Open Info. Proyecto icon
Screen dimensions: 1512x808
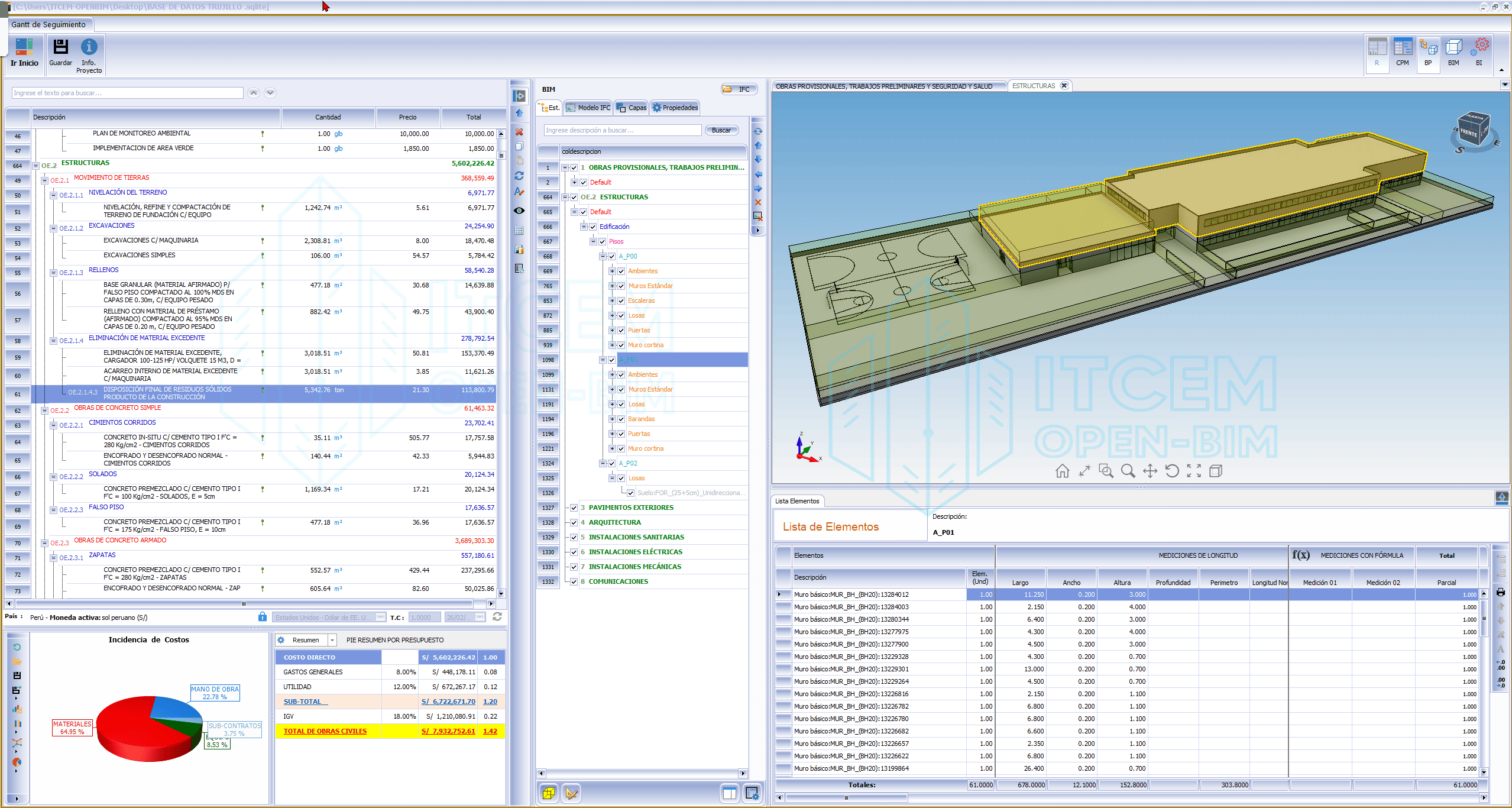(89, 47)
